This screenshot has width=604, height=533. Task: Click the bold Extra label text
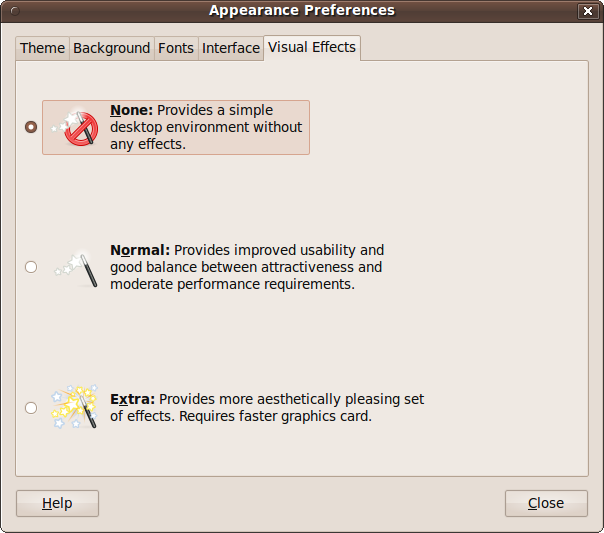click(132, 399)
